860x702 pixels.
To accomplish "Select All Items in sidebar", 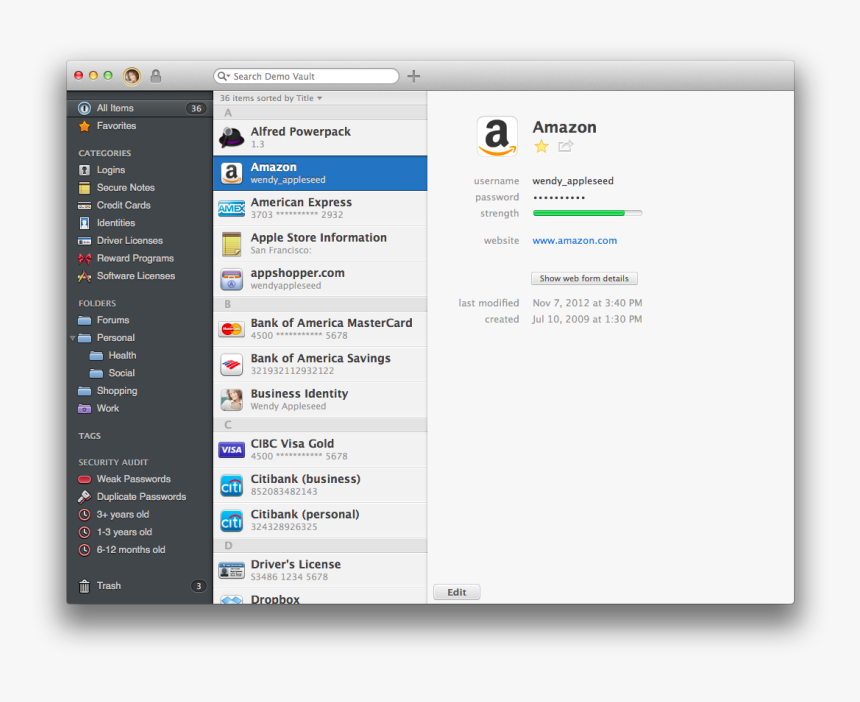I will [140, 108].
